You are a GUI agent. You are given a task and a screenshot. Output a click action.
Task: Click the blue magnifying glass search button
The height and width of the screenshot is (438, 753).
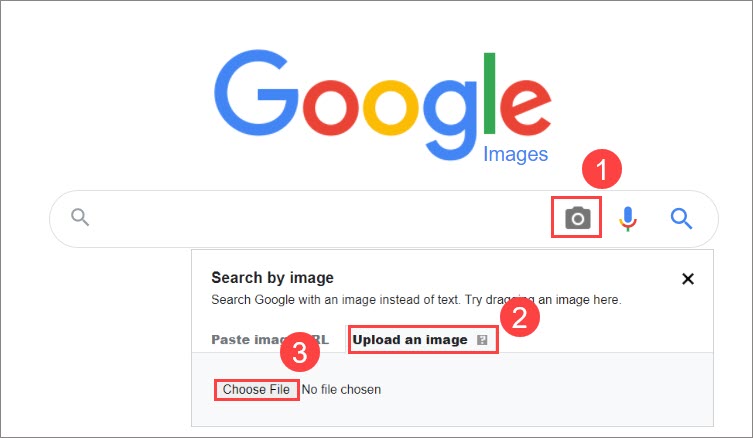pos(681,219)
